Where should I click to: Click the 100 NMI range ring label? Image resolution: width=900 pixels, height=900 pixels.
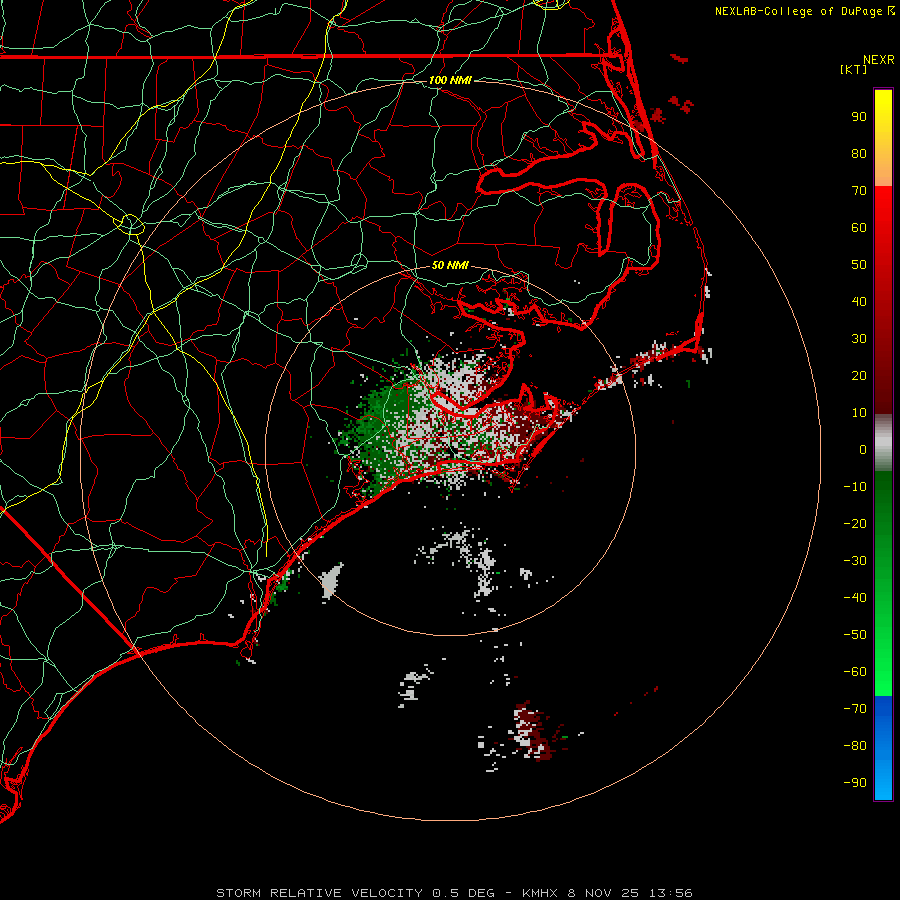(x=450, y=80)
